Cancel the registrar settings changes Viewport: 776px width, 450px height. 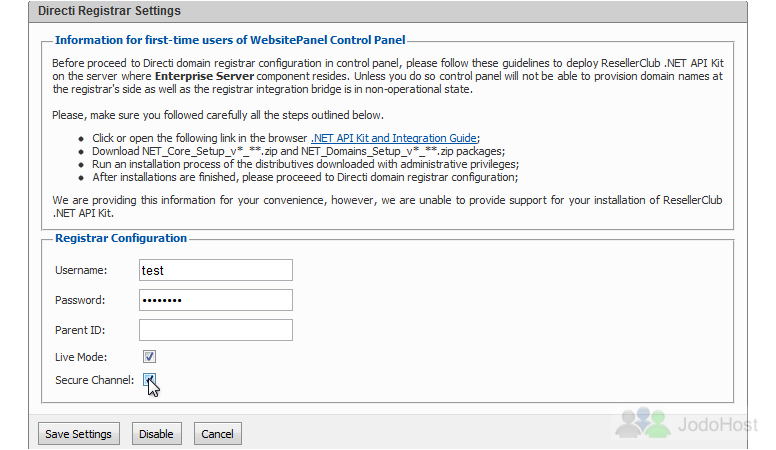click(217, 434)
